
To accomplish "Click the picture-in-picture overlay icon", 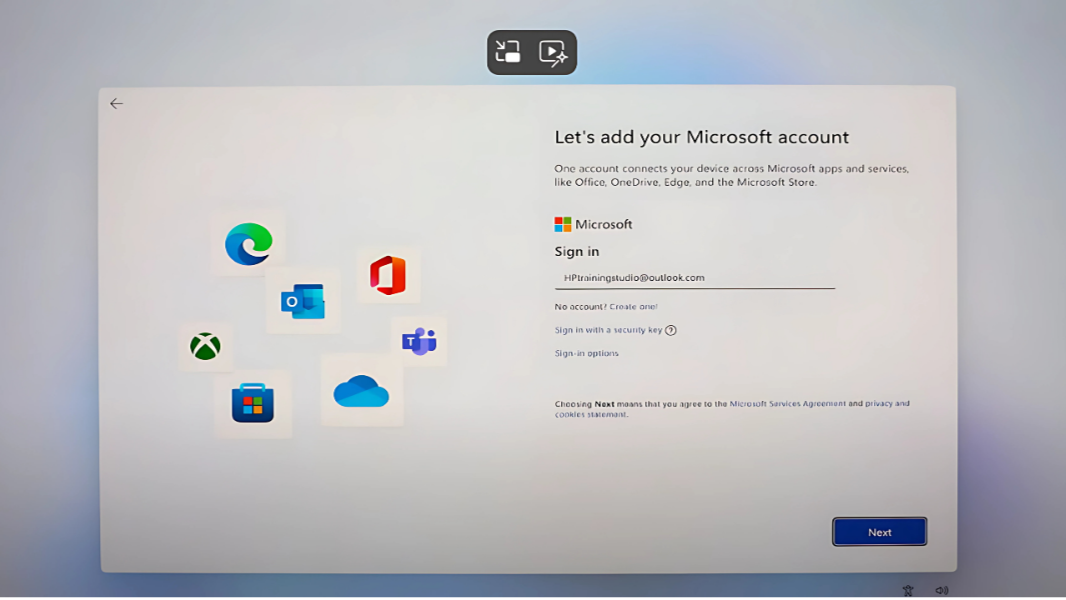I will click(508, 52).
